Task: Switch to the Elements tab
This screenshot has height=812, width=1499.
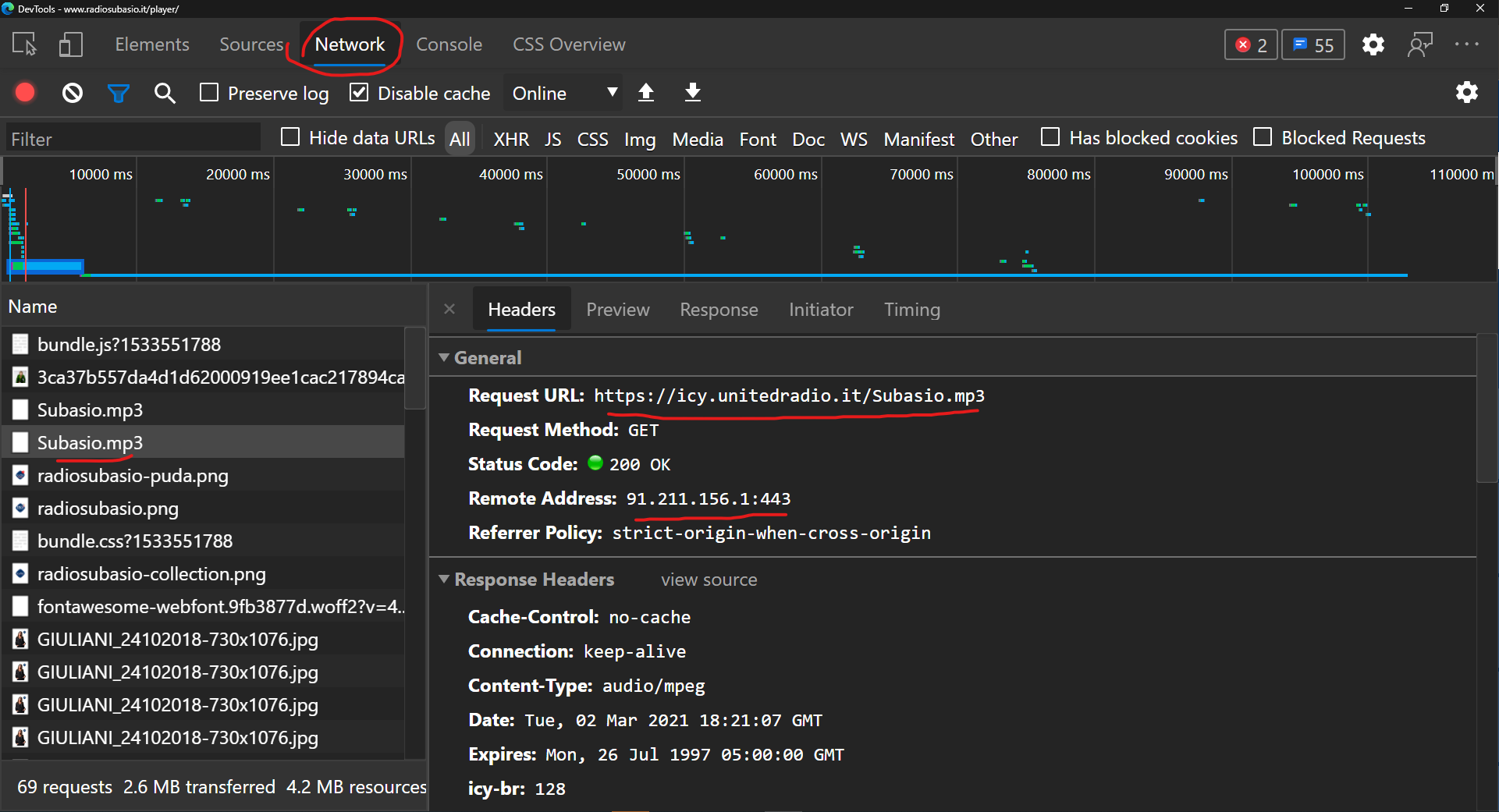Action: click(x=152, y=44)
